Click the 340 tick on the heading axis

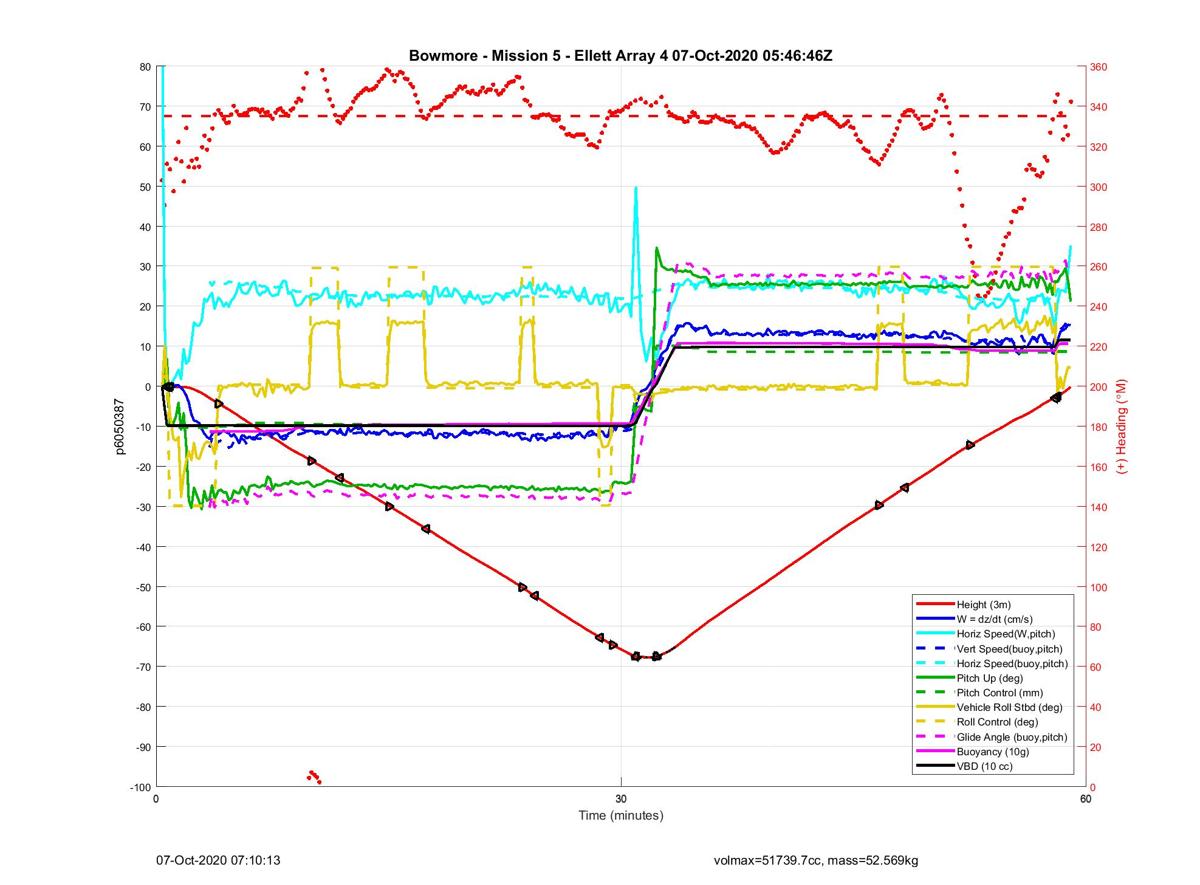[x=1099, y=107]
